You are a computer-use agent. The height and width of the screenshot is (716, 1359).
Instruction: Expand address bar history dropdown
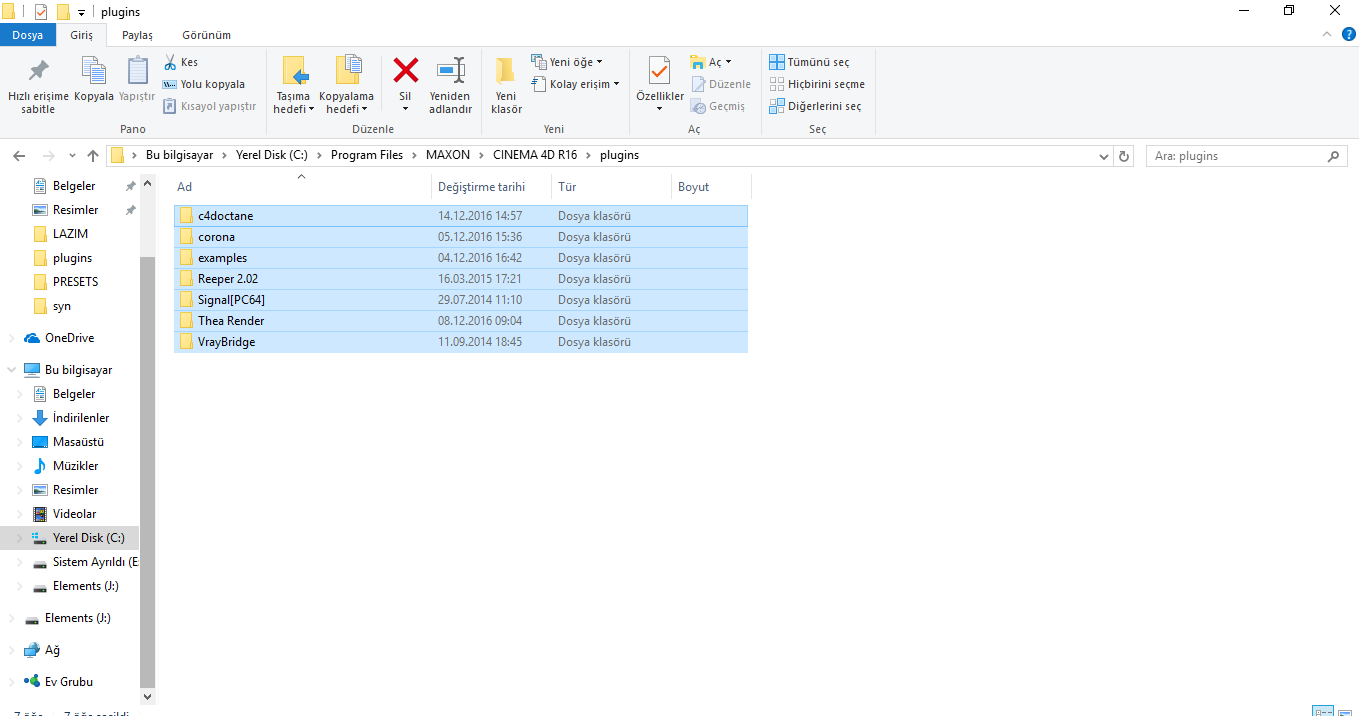1103,156
